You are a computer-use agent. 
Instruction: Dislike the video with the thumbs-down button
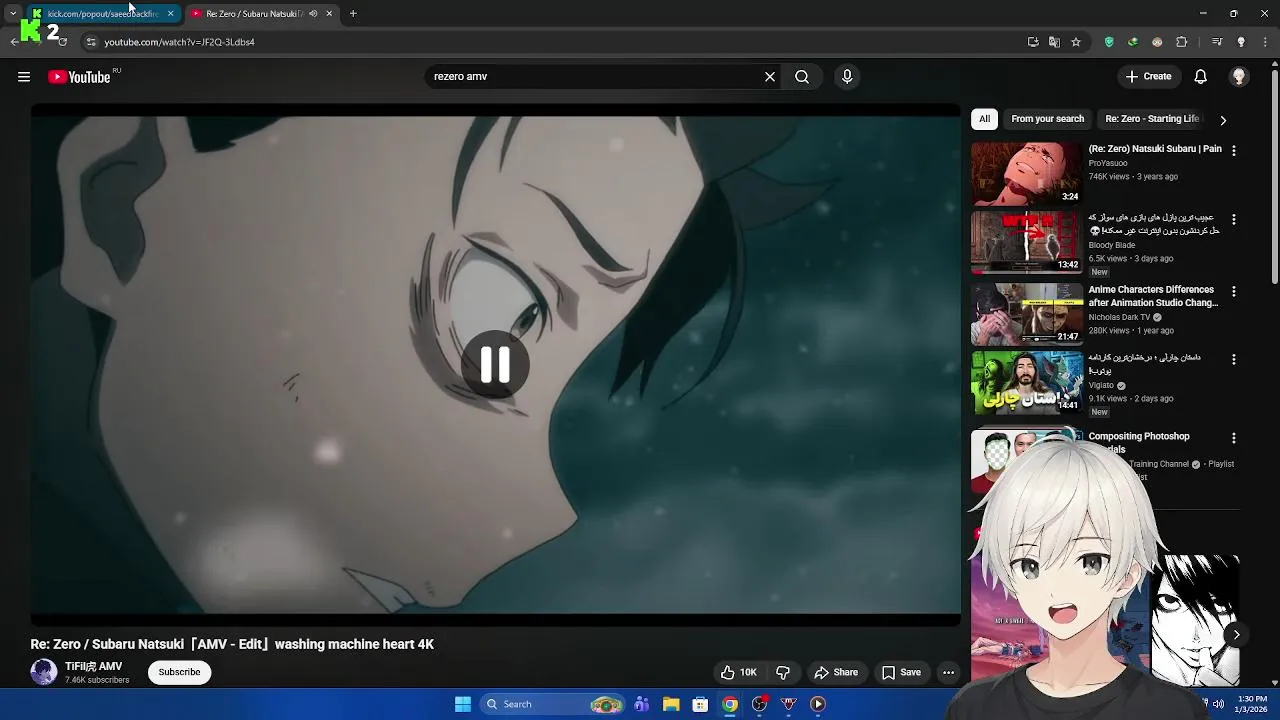point(783,672)
